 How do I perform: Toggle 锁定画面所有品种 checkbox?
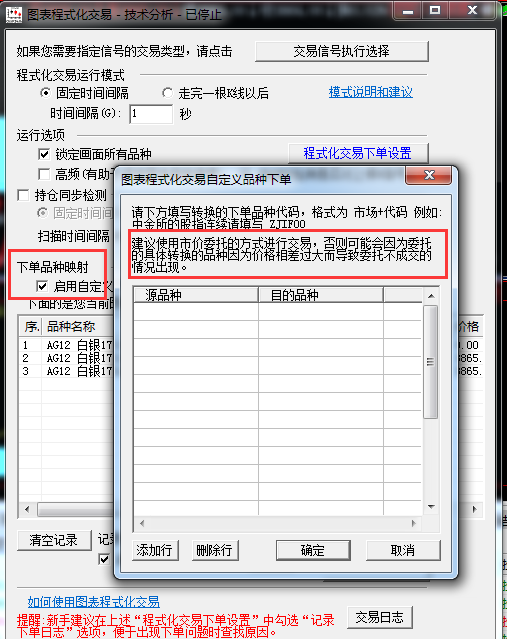tap(44, 154)
